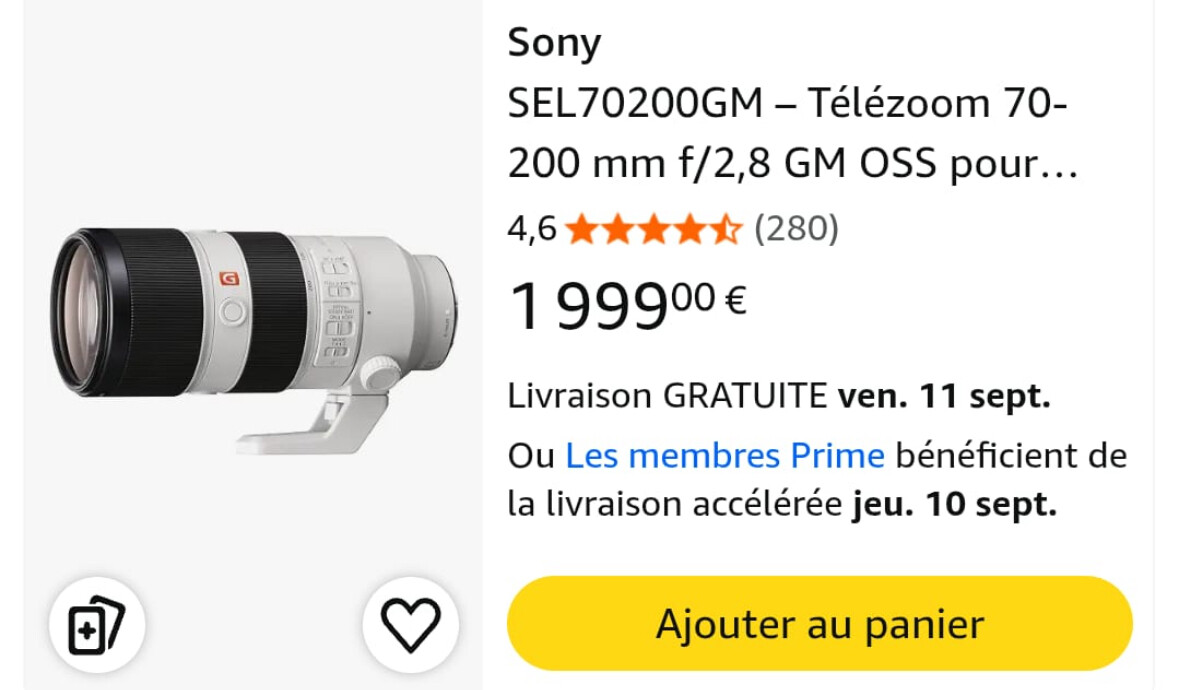The height and width of the screenshot is (690, 1179).
Task: Open the Sony lens product image
Action: click(x=254, y=342)
